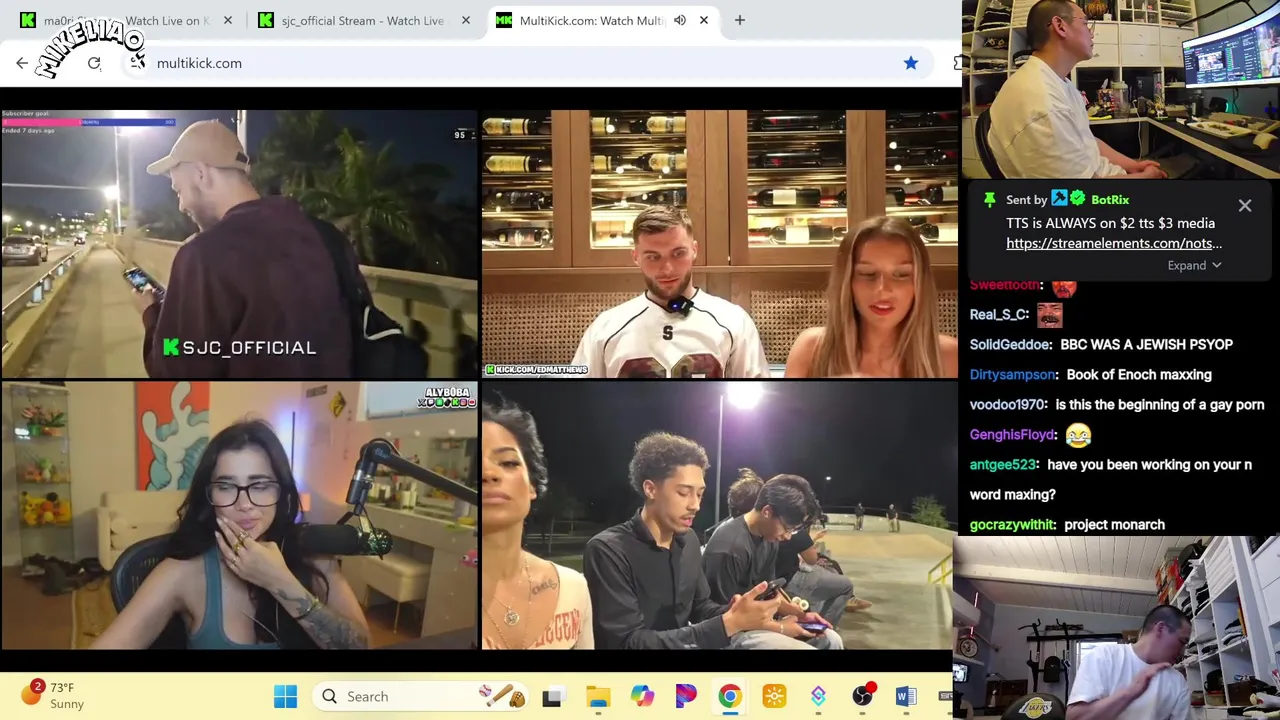This screenshot has height=720, width=1280.
Task: Open the pink P app on taskbar
Action: click(686, 697)
